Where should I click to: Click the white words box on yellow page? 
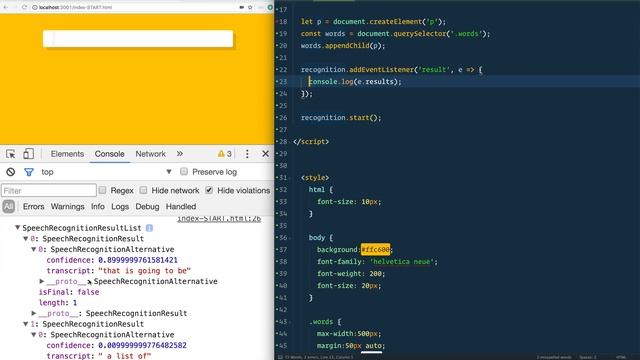[x=138, y=39]
